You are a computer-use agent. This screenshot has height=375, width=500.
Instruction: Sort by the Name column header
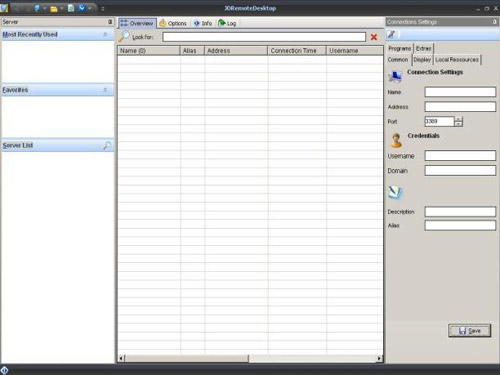point(149,51)
